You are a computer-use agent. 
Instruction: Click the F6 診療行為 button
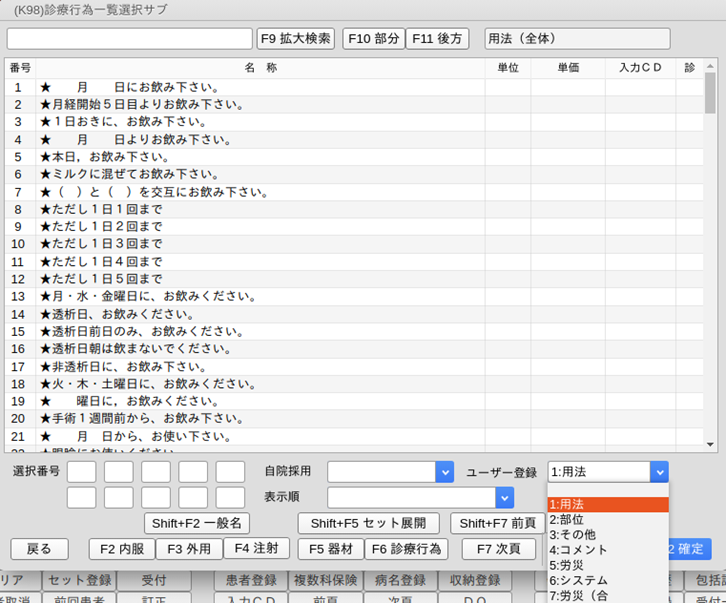(406, 549)
